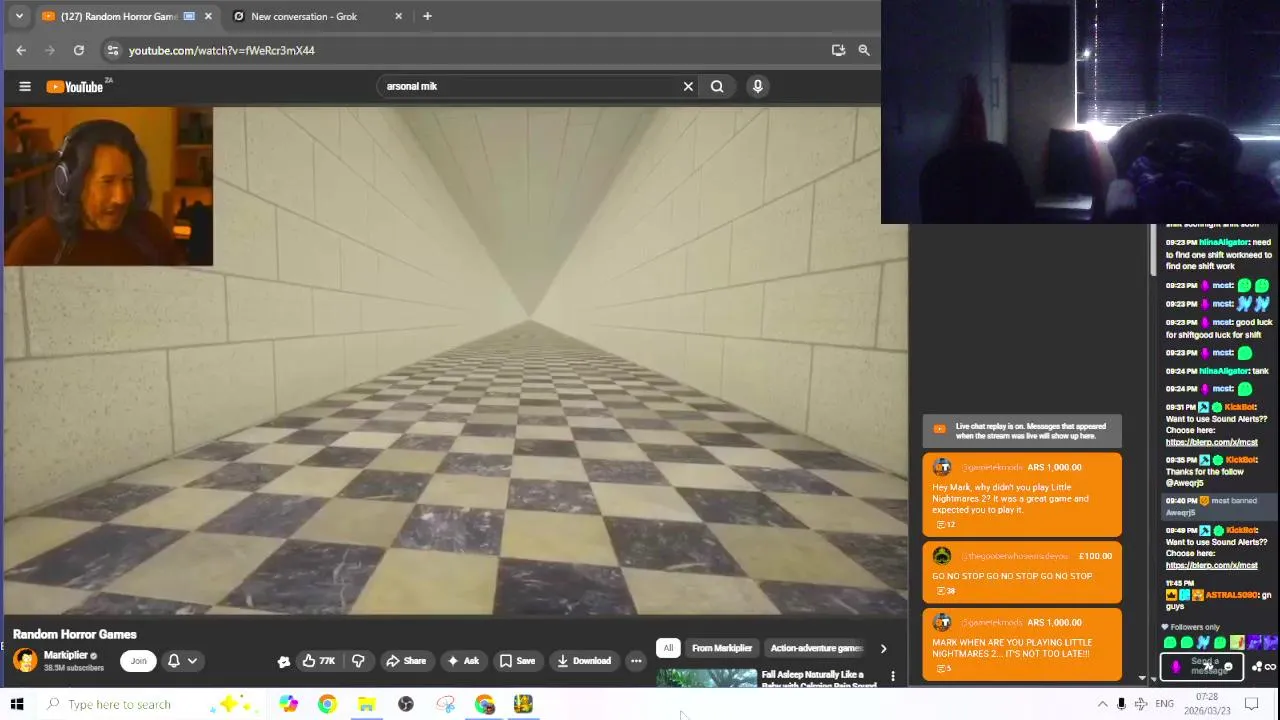Select the youtube.com URL address field

click(x=470, y=50)
